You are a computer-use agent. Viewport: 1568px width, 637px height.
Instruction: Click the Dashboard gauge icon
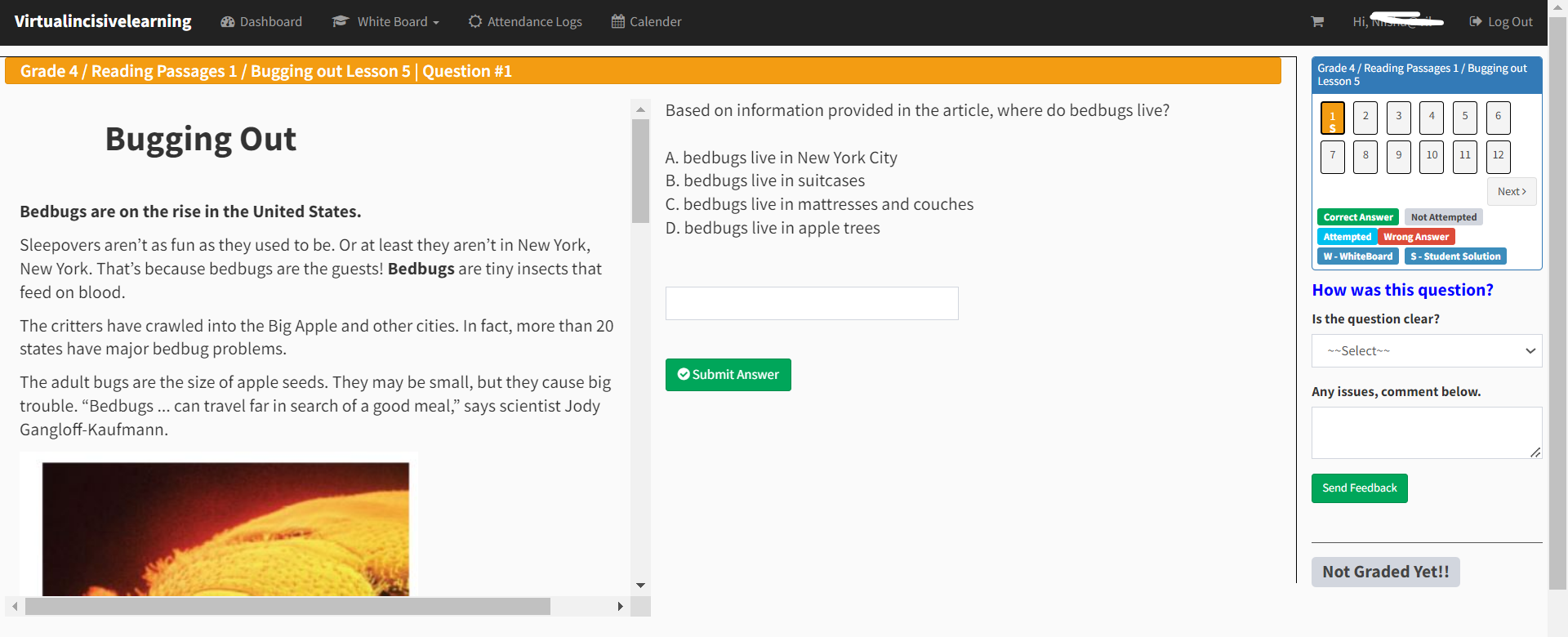tap(228, 22)
